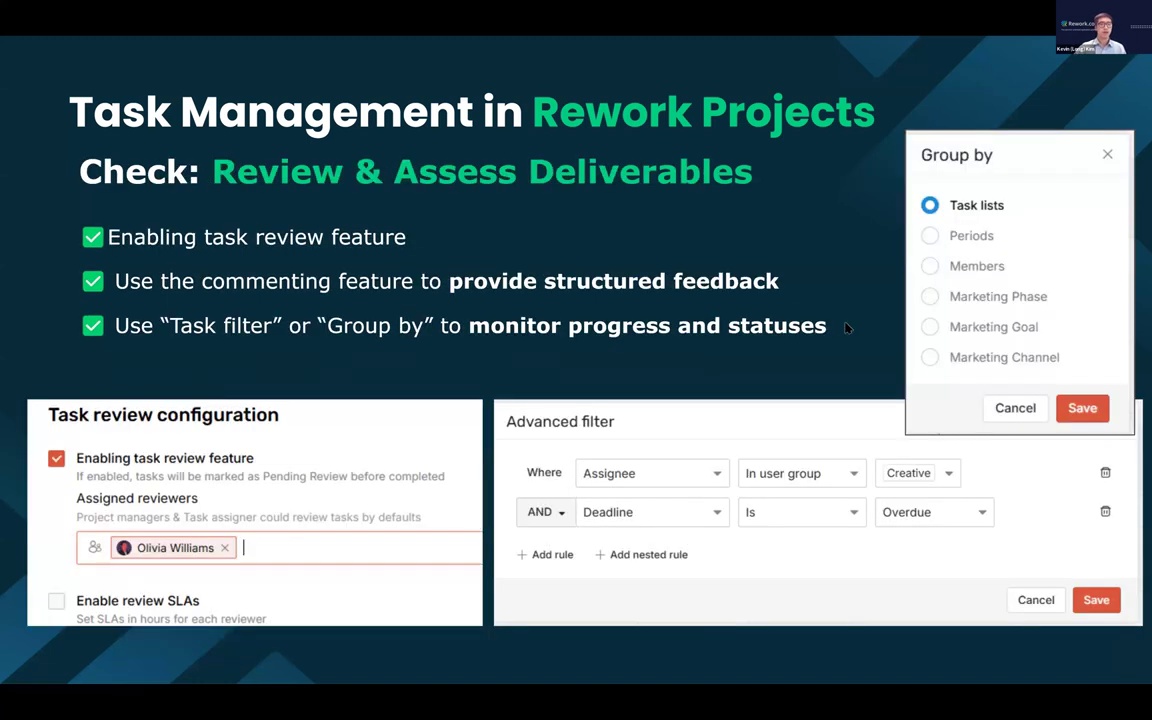Click the Group by dialog title
This screenshot has width=1152, height=720.
coord(957,155)
